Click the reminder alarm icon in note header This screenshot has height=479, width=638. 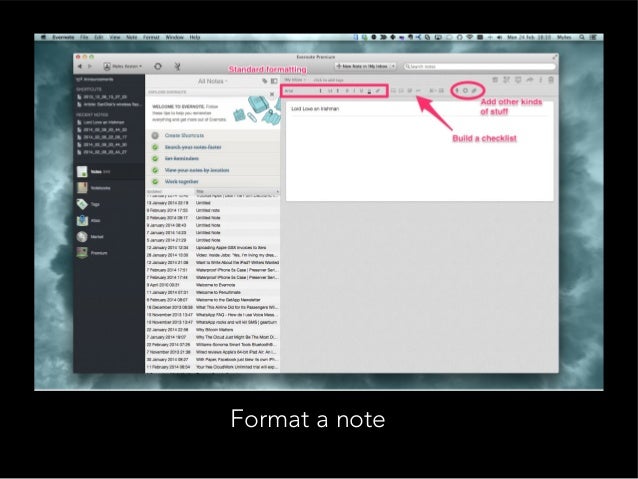pyautogui.click(x=495, y=80)
